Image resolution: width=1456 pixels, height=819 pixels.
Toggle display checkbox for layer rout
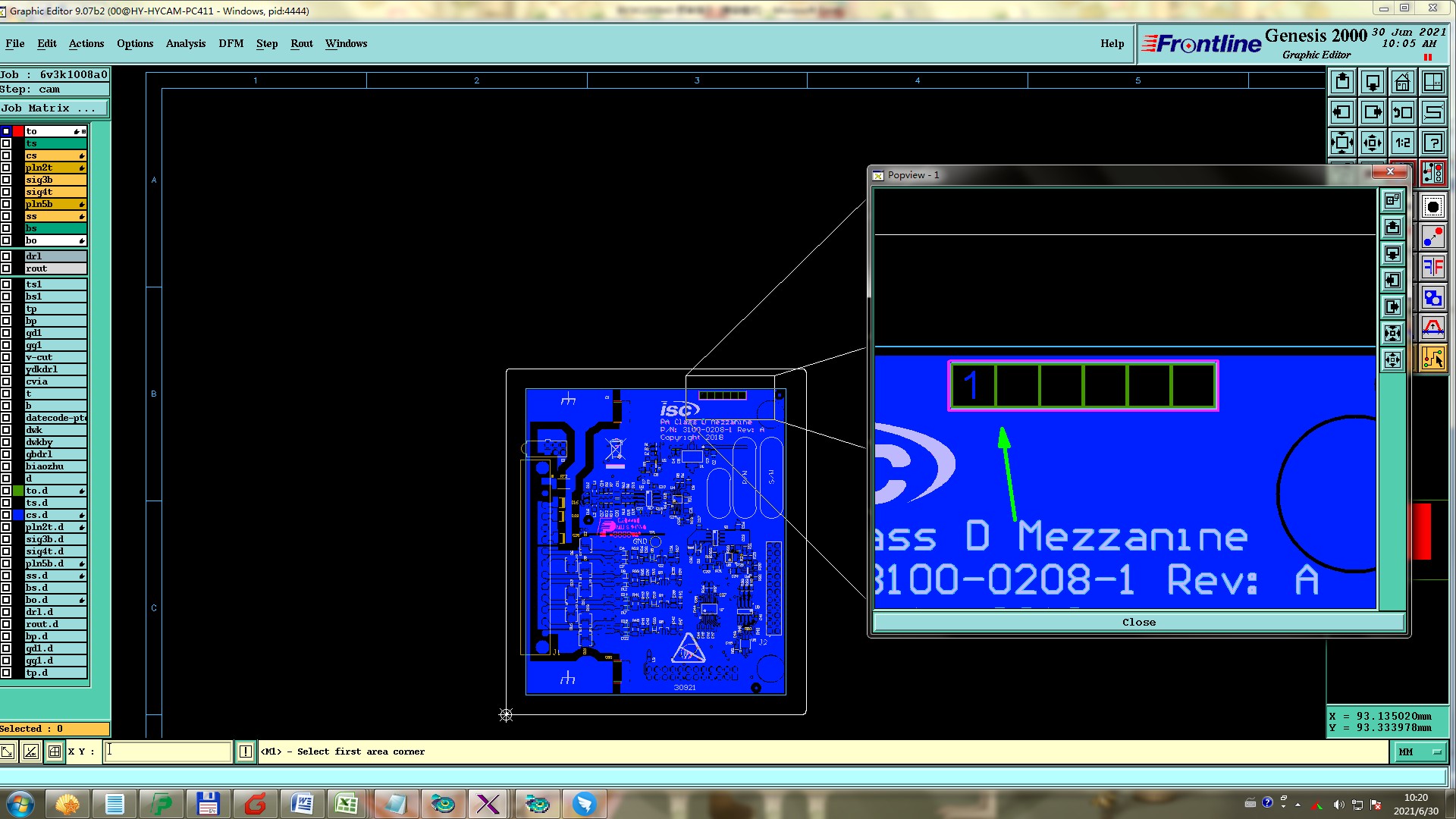tap(6, 268)
